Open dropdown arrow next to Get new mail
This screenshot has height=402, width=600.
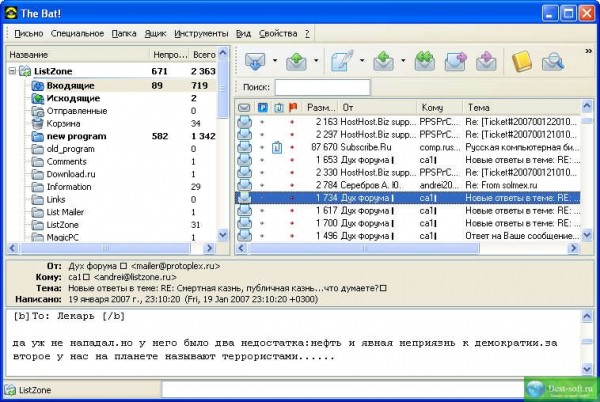point(275,60)
